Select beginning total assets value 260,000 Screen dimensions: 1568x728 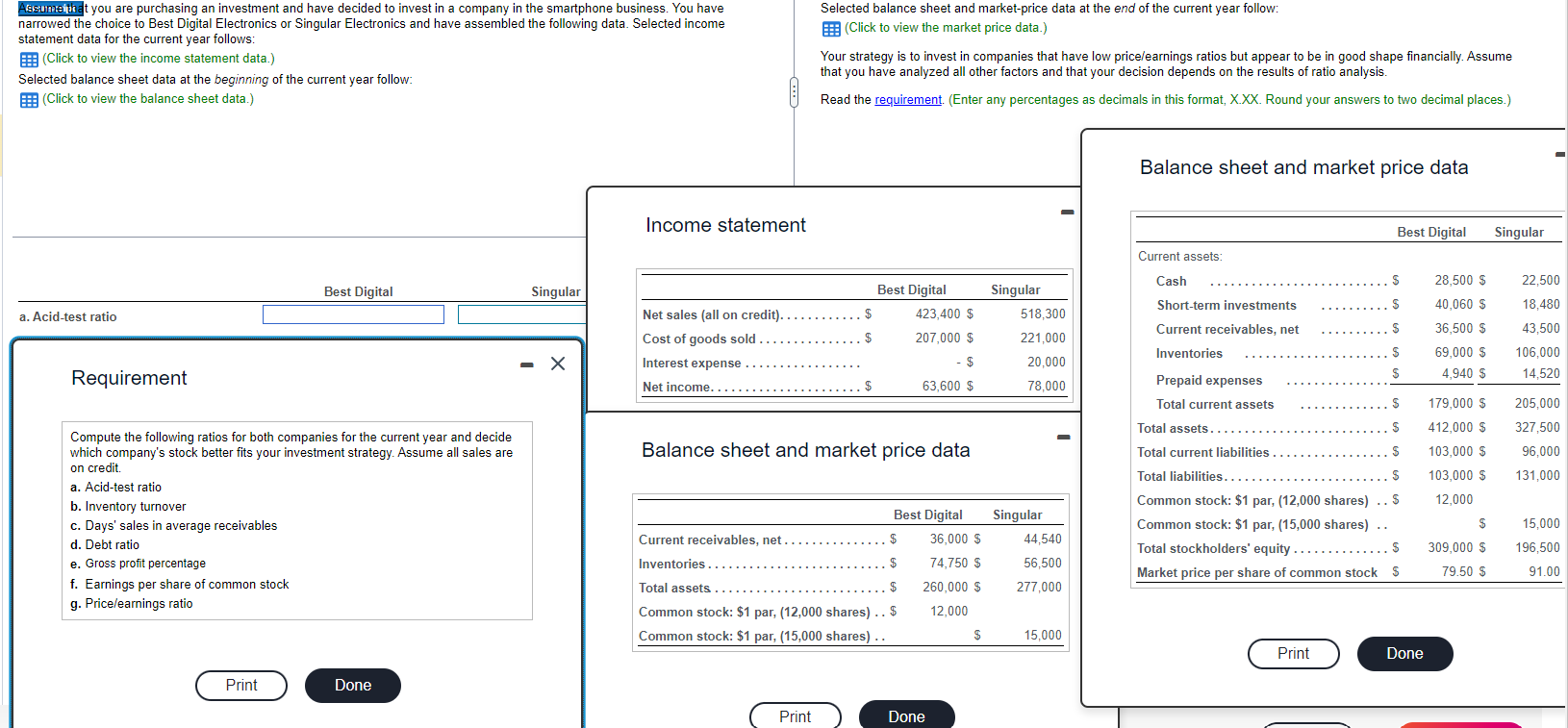pos(946,588)
